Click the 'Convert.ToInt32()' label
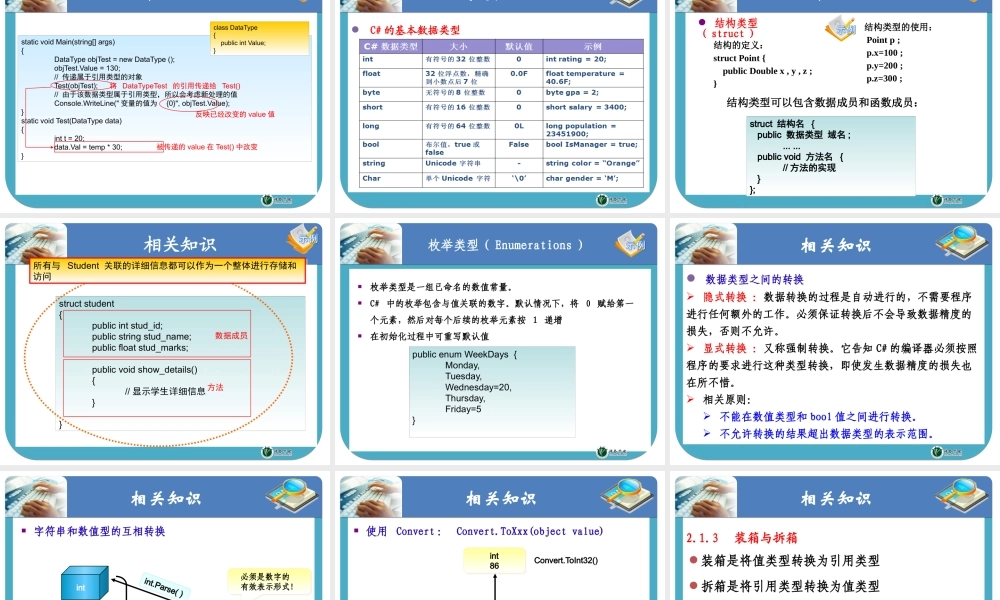Image resolution: width=1000 pixels, height=600 pixels. point(566,560)
